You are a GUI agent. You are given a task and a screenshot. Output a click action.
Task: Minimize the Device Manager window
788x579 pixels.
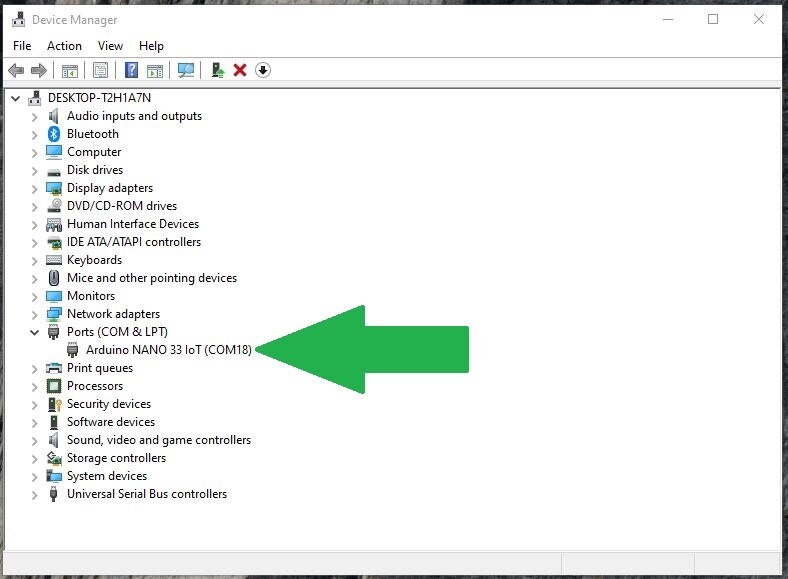[667, 20]
